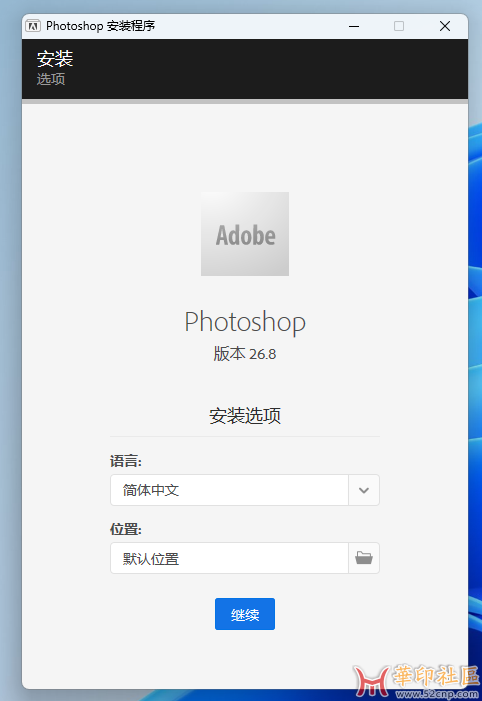Image resolution: width=482 pixels, height=701 pixels.
Task: Minimize the Photoshop installer window
Action: tap(354, 26)
